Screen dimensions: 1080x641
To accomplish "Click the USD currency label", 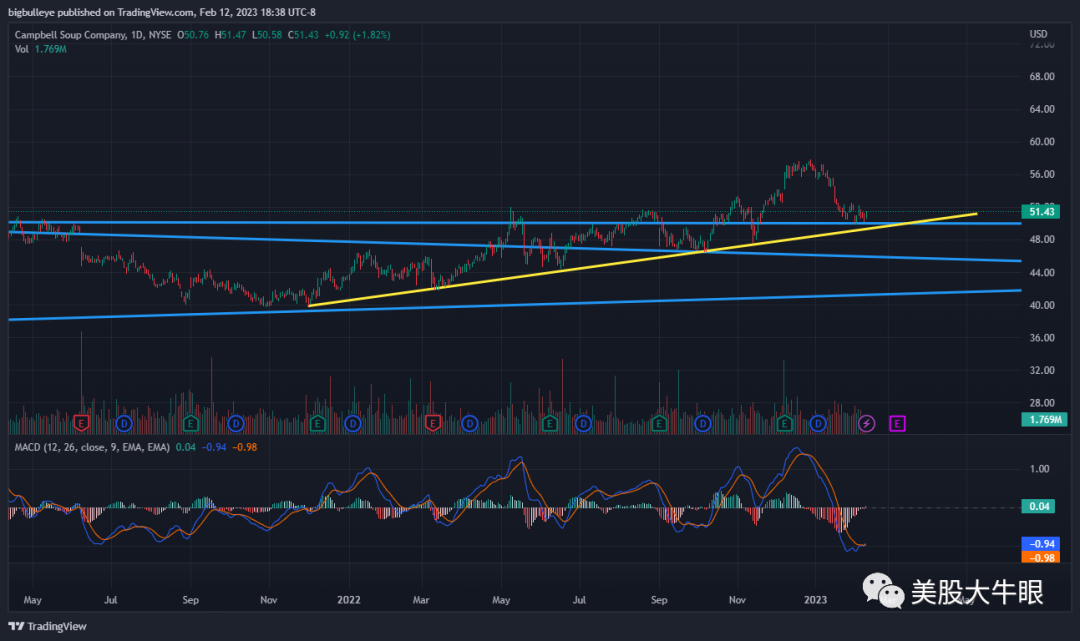I will (x=1039, y=34).
